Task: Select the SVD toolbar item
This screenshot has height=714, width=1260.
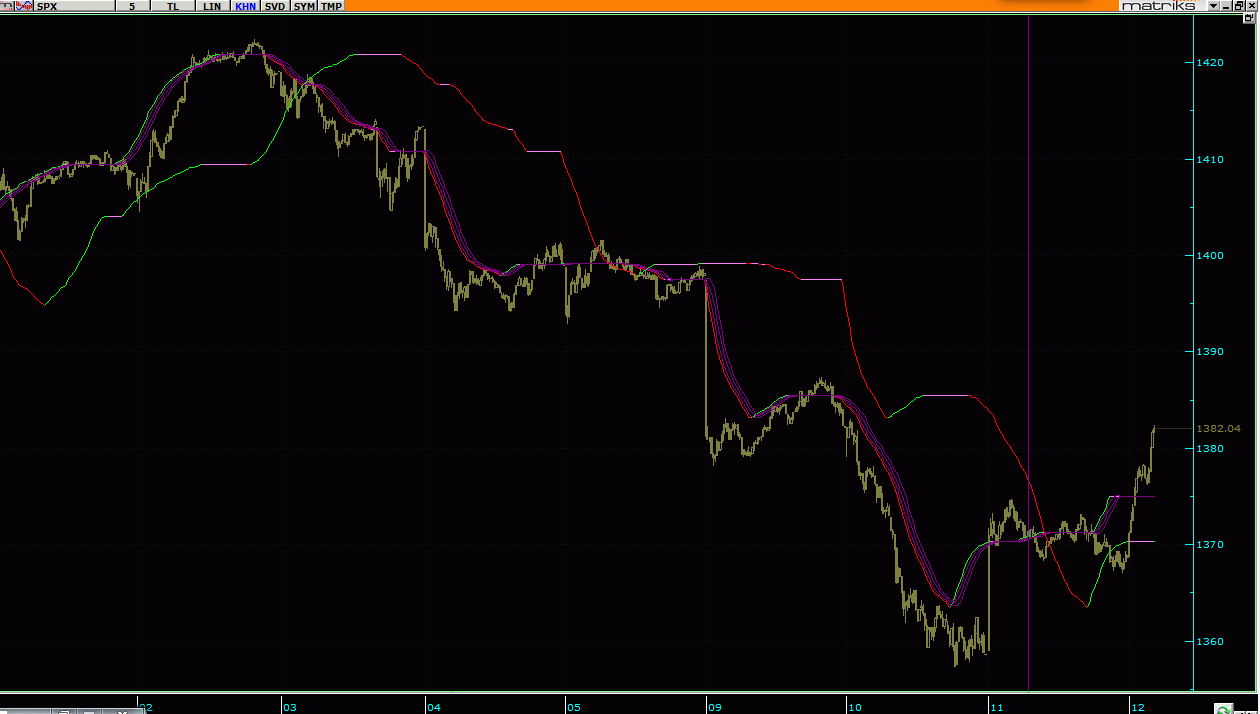Action: pos(274,6)
